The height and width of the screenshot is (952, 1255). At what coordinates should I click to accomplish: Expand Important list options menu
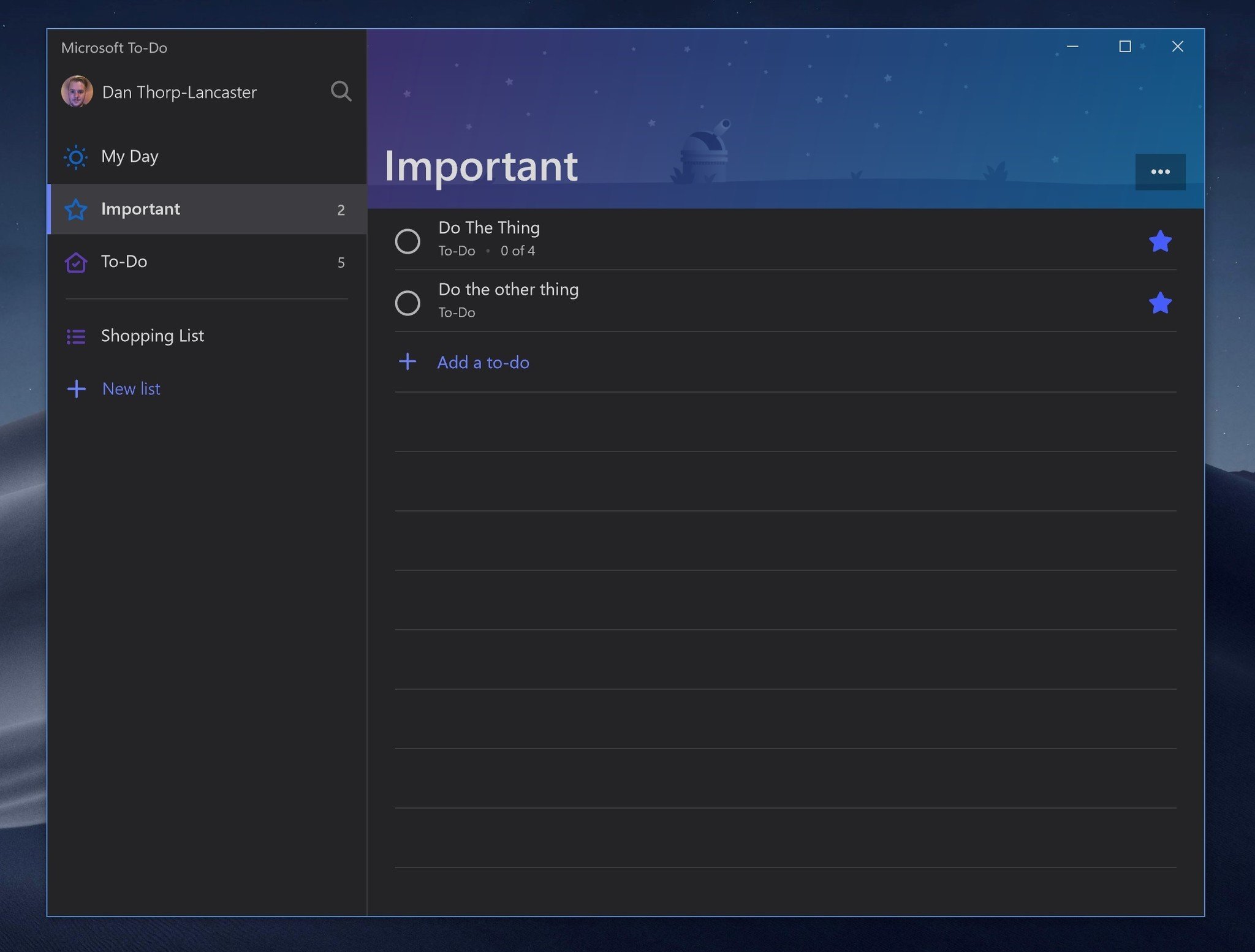[1160, 171]
